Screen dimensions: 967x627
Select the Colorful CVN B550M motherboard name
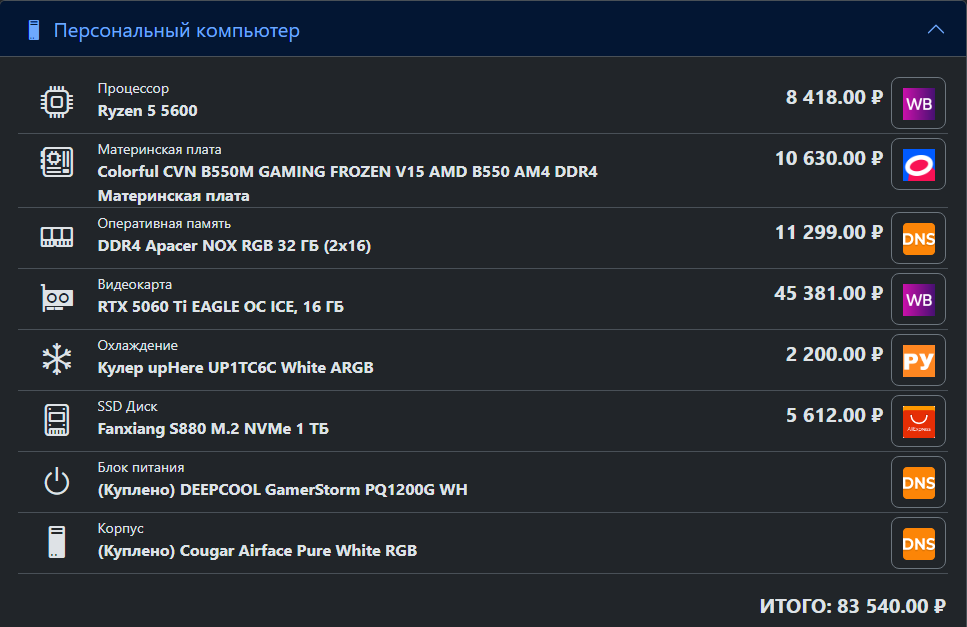(347, 171)
